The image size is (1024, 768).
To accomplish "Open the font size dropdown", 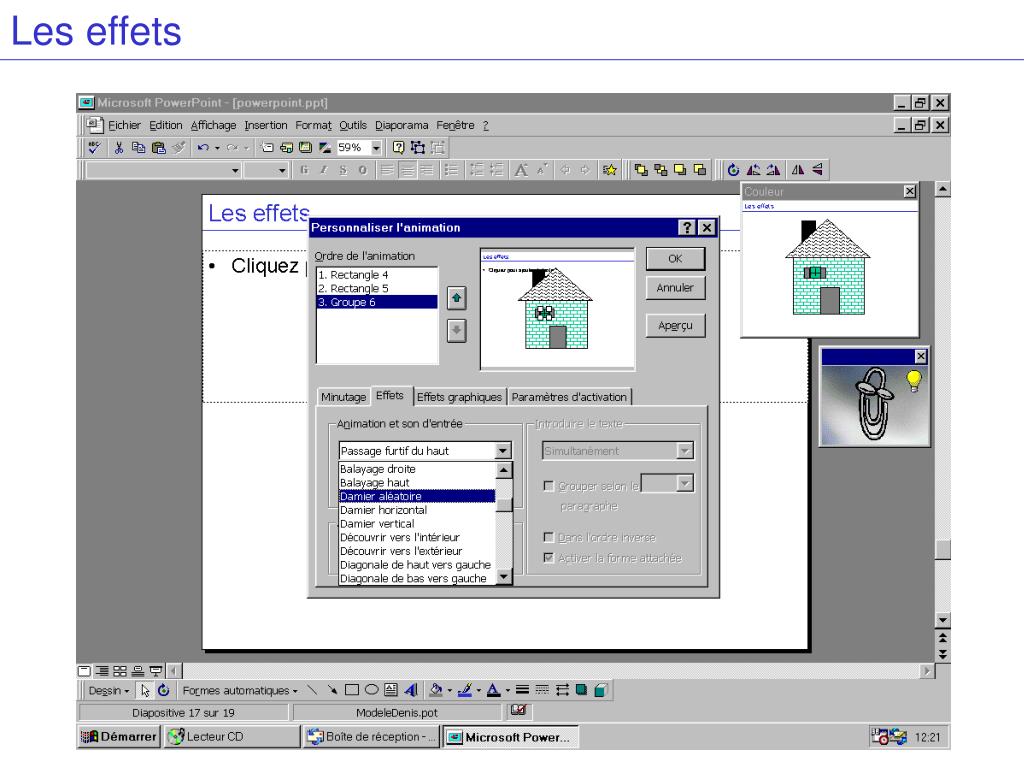I will click(x=282, y=170).
